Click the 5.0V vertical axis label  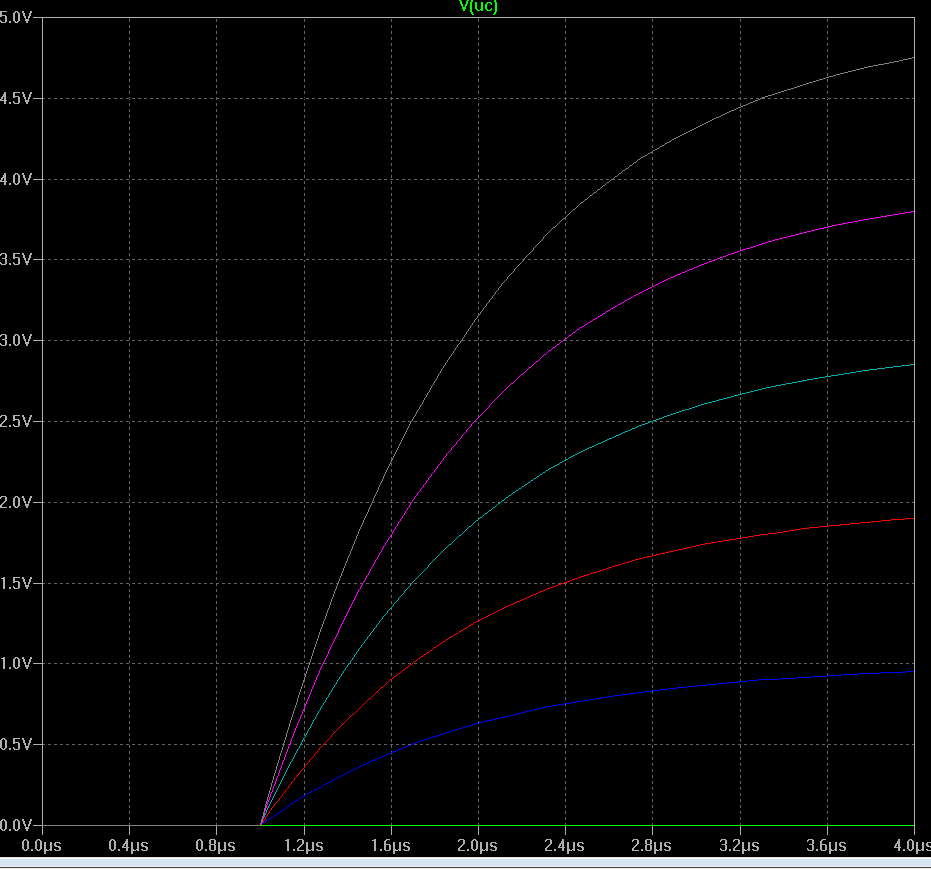click(x=15, y=17)
